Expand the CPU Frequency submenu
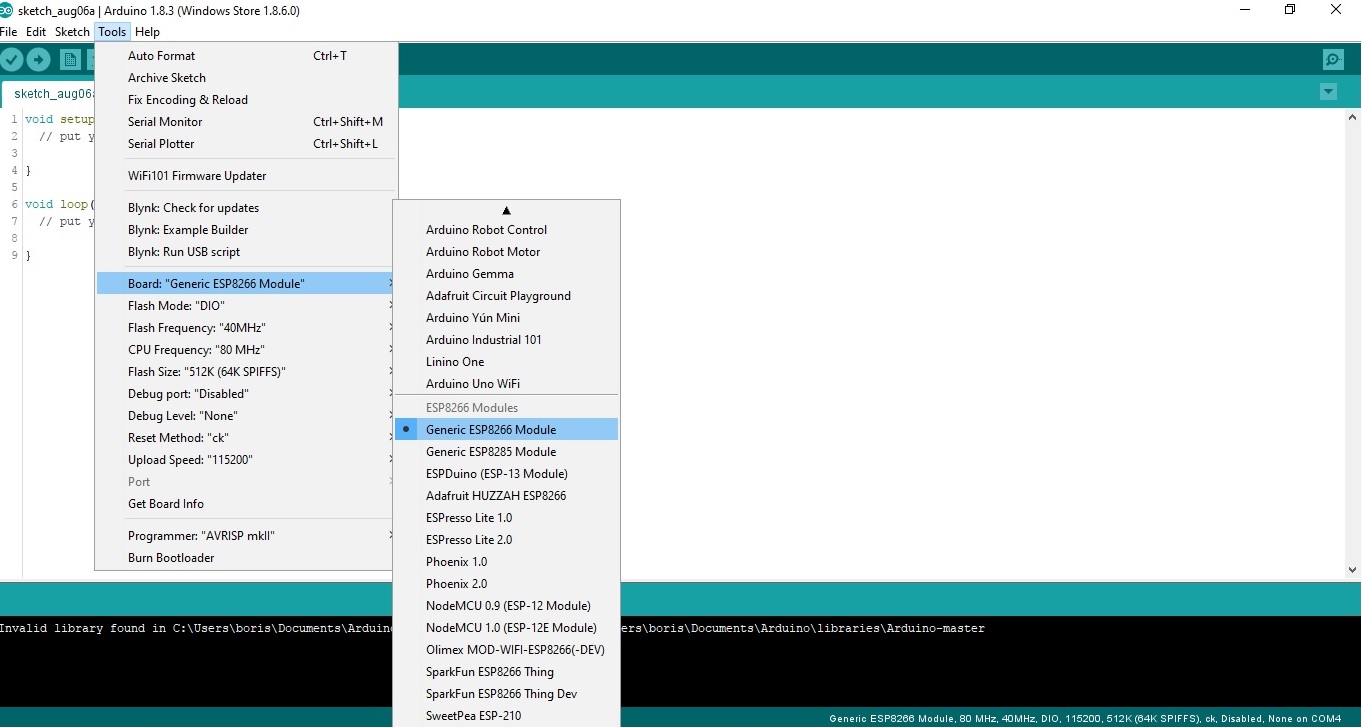This screenshot has width=1362, height=728. pos(246,350)
